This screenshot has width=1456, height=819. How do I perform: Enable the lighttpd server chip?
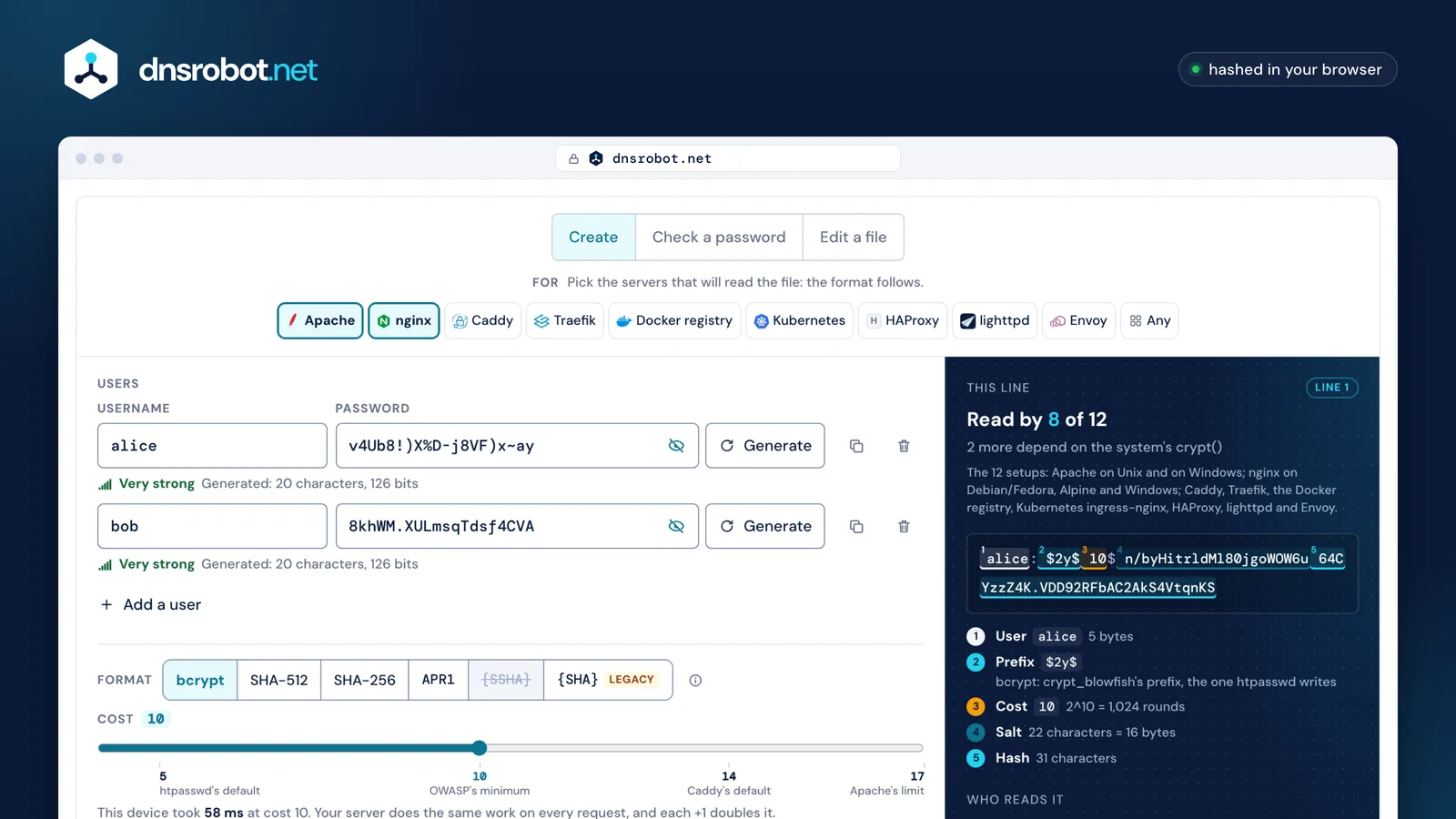click(995, 320)
